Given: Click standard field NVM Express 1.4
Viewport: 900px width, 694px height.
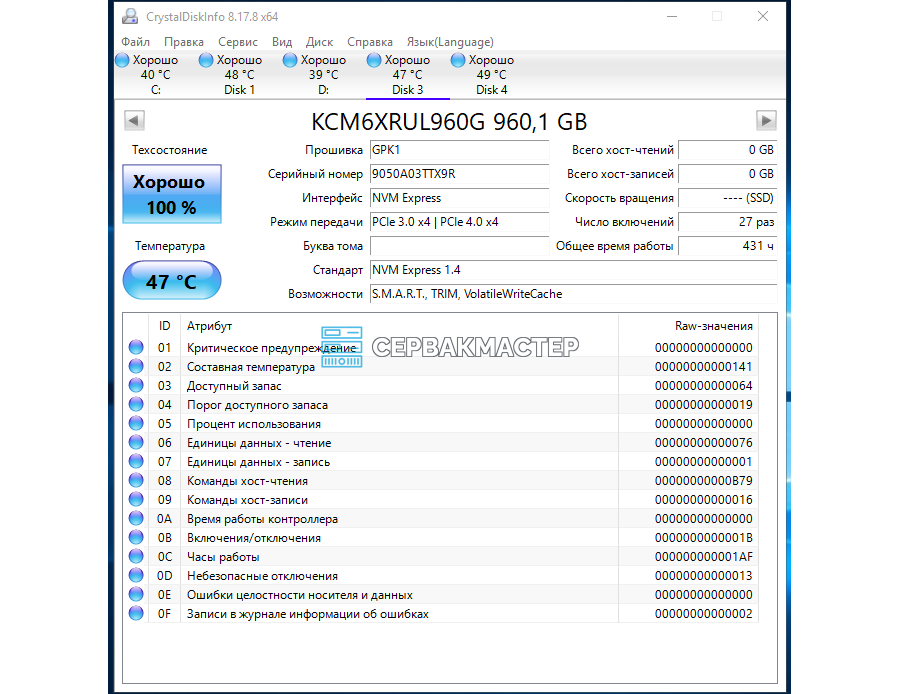Looking at the screenshot, I should click(x=573, y=270).
